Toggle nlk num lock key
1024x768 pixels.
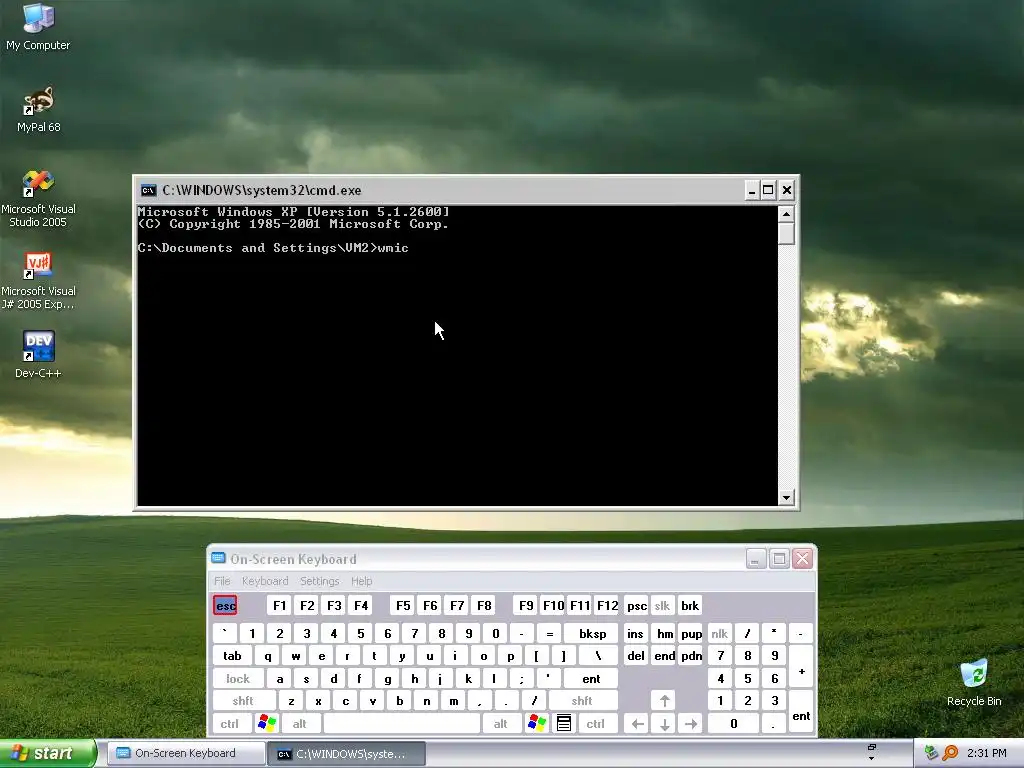point(720,633)
